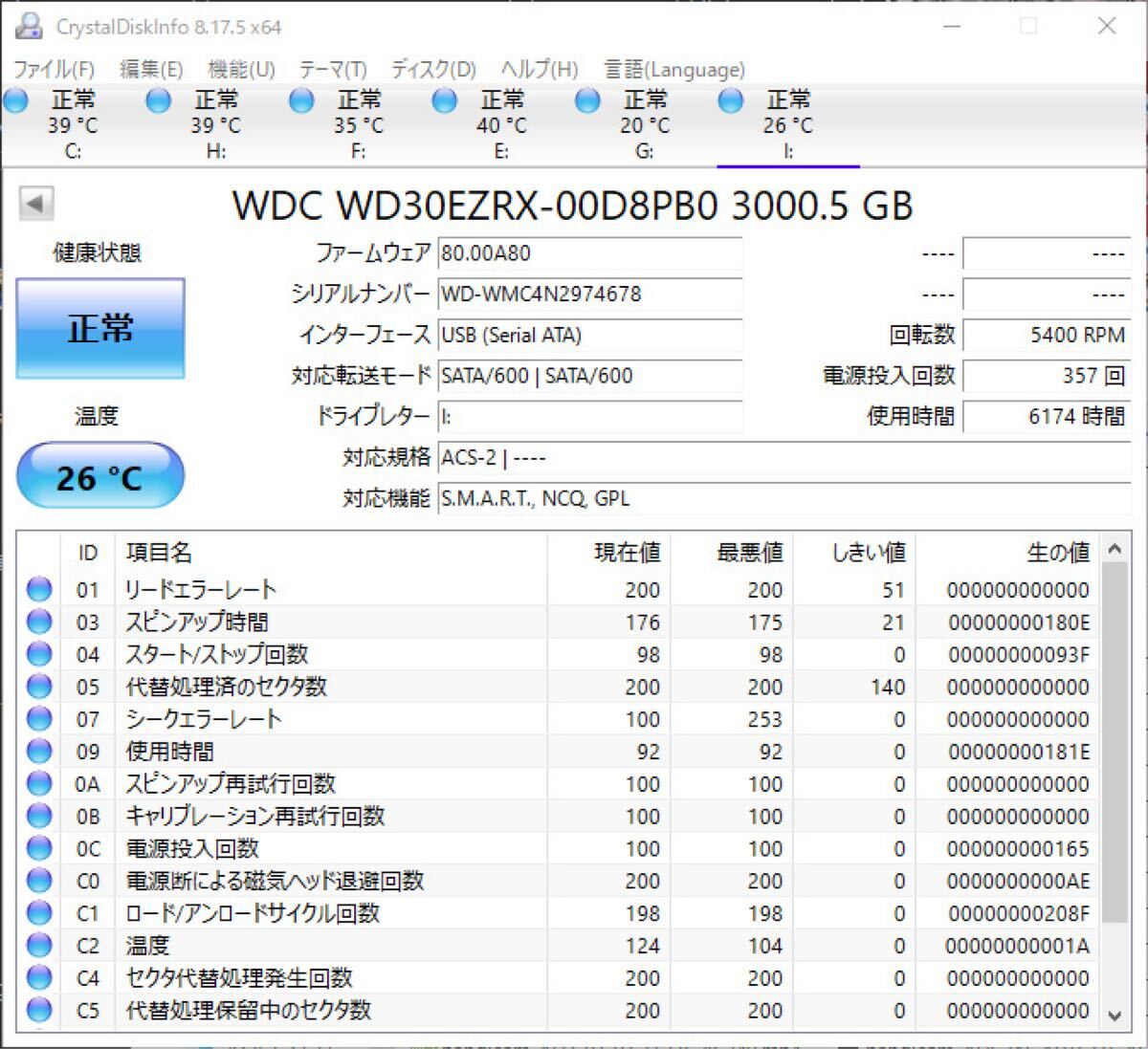Open the ファイル(F) menu

pos(54,69)
